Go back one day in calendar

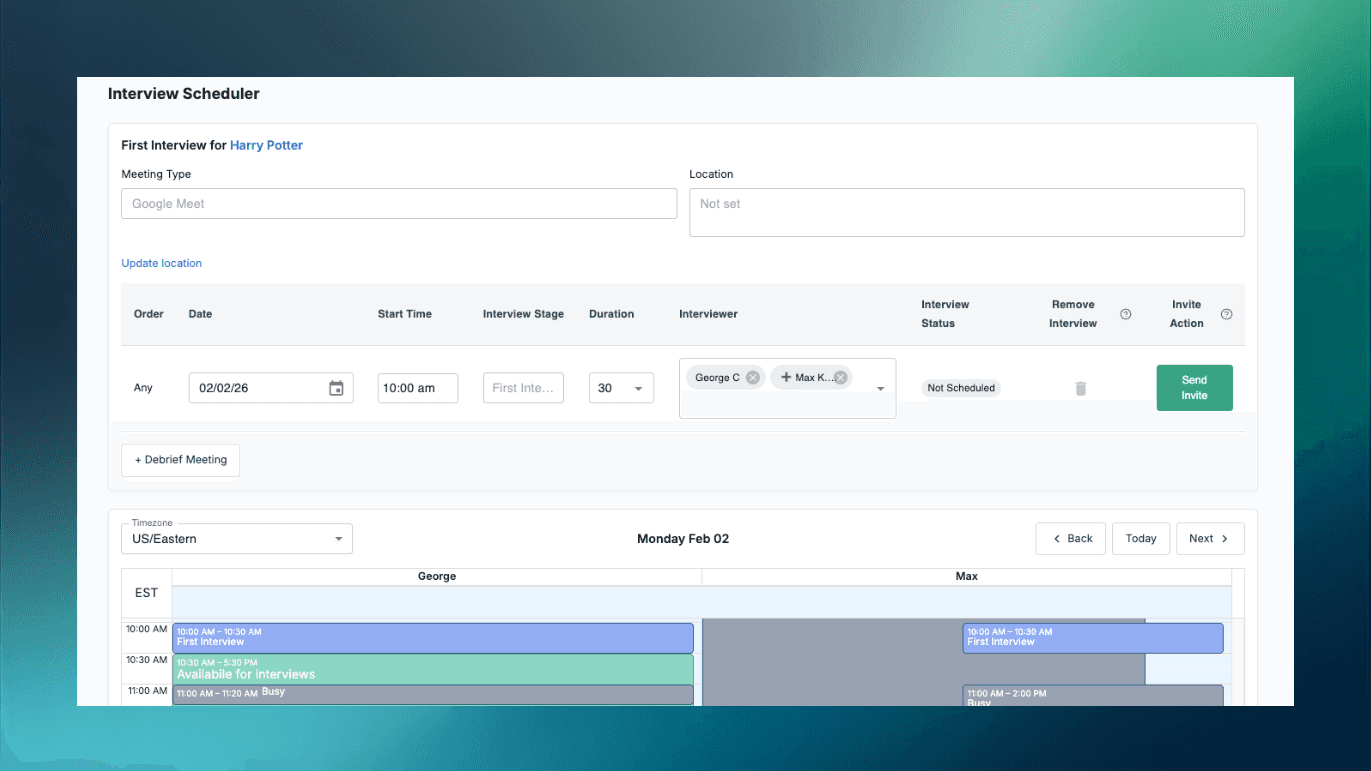coord(1071,538)
